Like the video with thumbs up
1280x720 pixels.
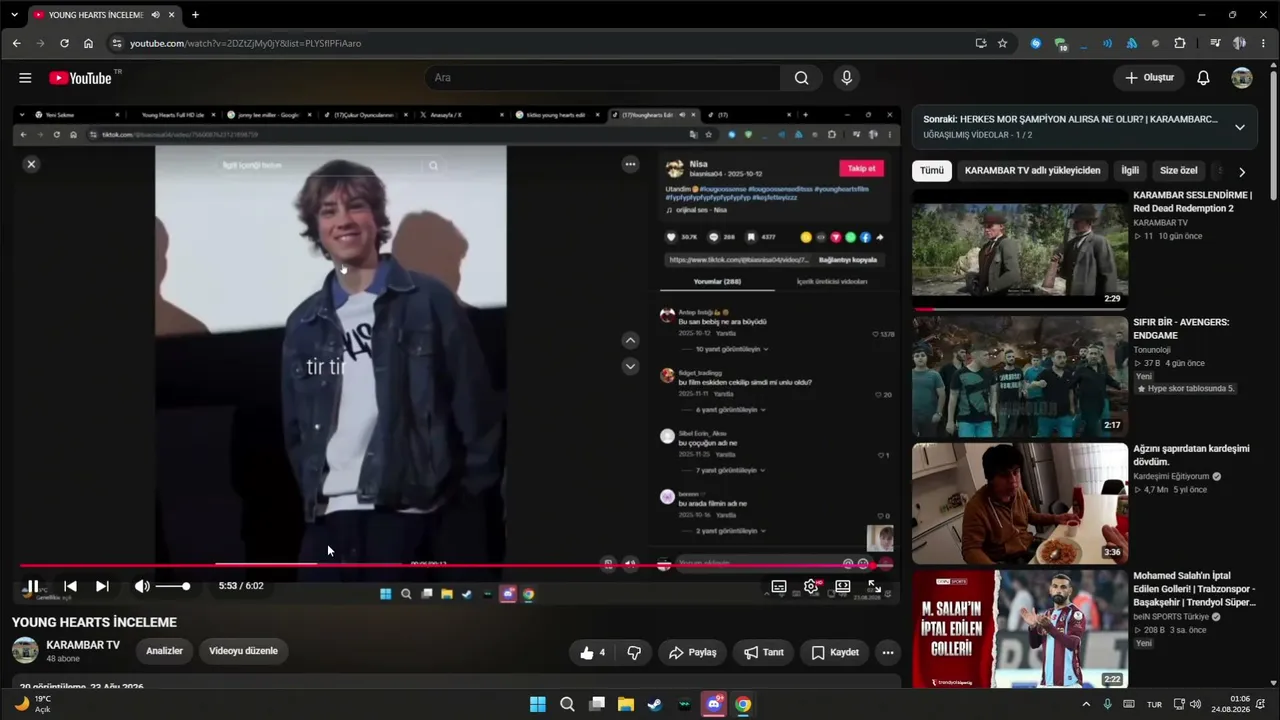tap(593, 653)
